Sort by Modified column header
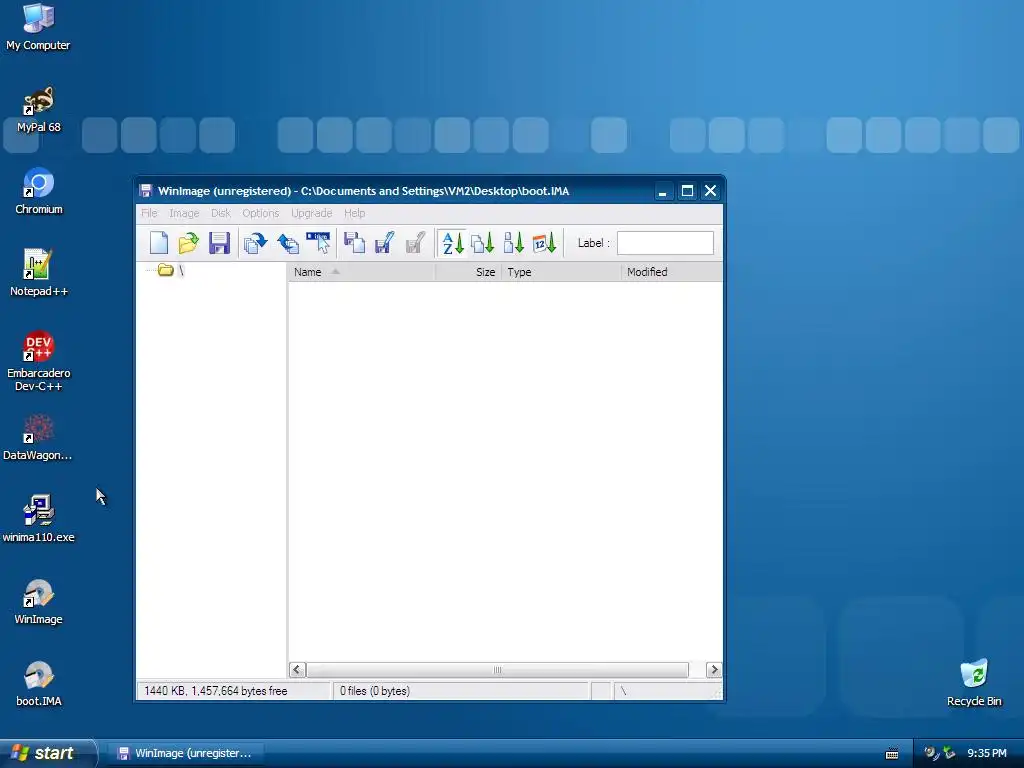 tap(672, 272)
